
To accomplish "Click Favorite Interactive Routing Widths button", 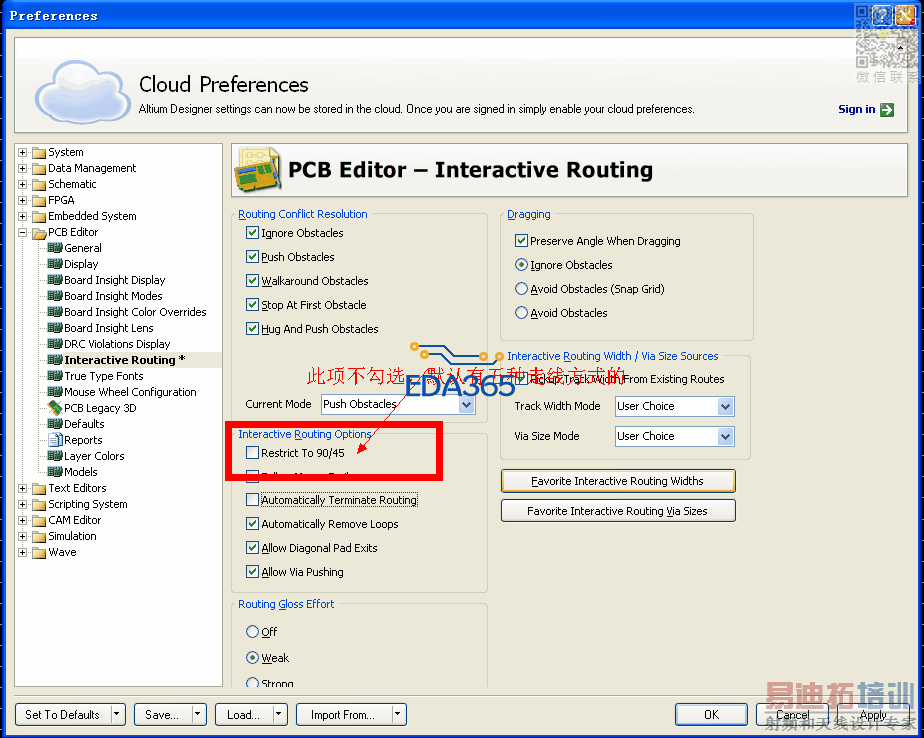I will pos(618,481).
